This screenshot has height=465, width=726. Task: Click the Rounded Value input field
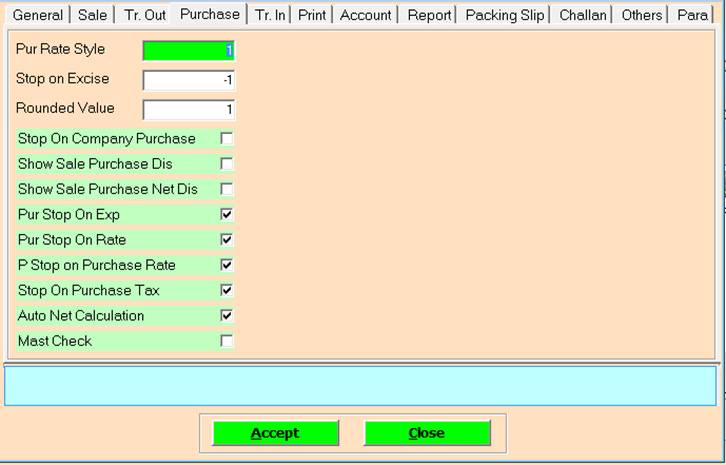click(x=189, y=109)
